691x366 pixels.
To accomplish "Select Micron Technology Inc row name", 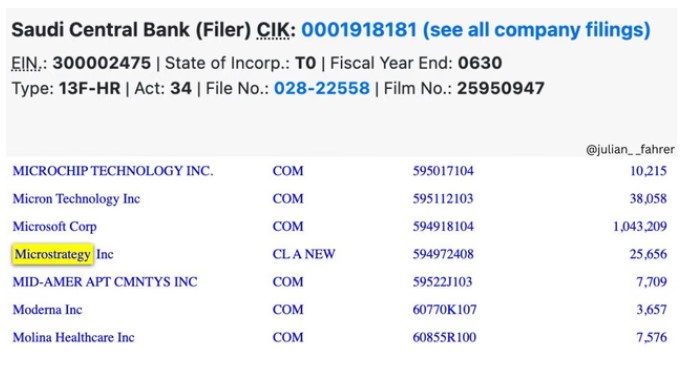I will pyautogui.click(x=76, y=199).
